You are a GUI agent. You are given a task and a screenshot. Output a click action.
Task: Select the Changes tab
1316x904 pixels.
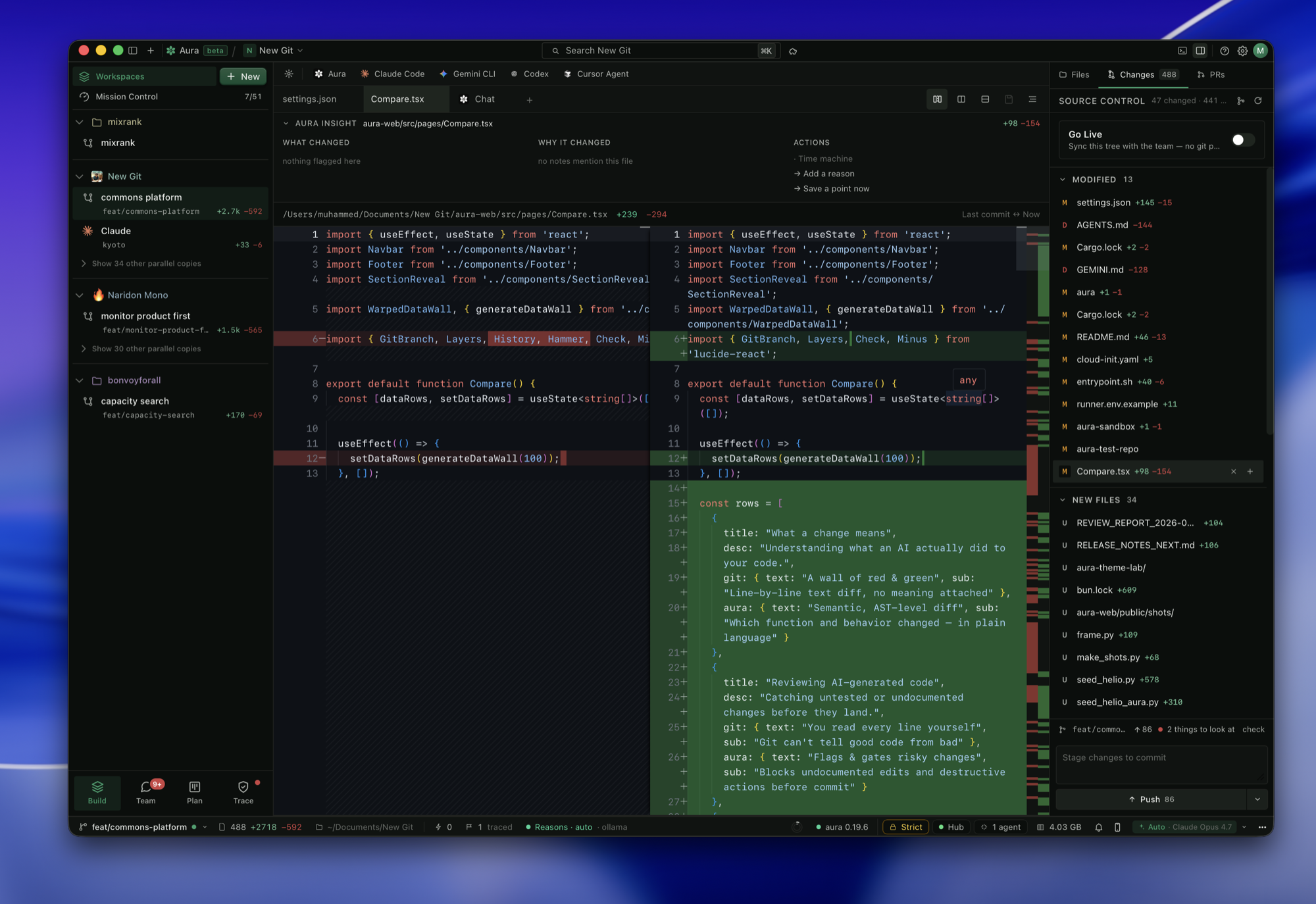(x=1143, y=74)
